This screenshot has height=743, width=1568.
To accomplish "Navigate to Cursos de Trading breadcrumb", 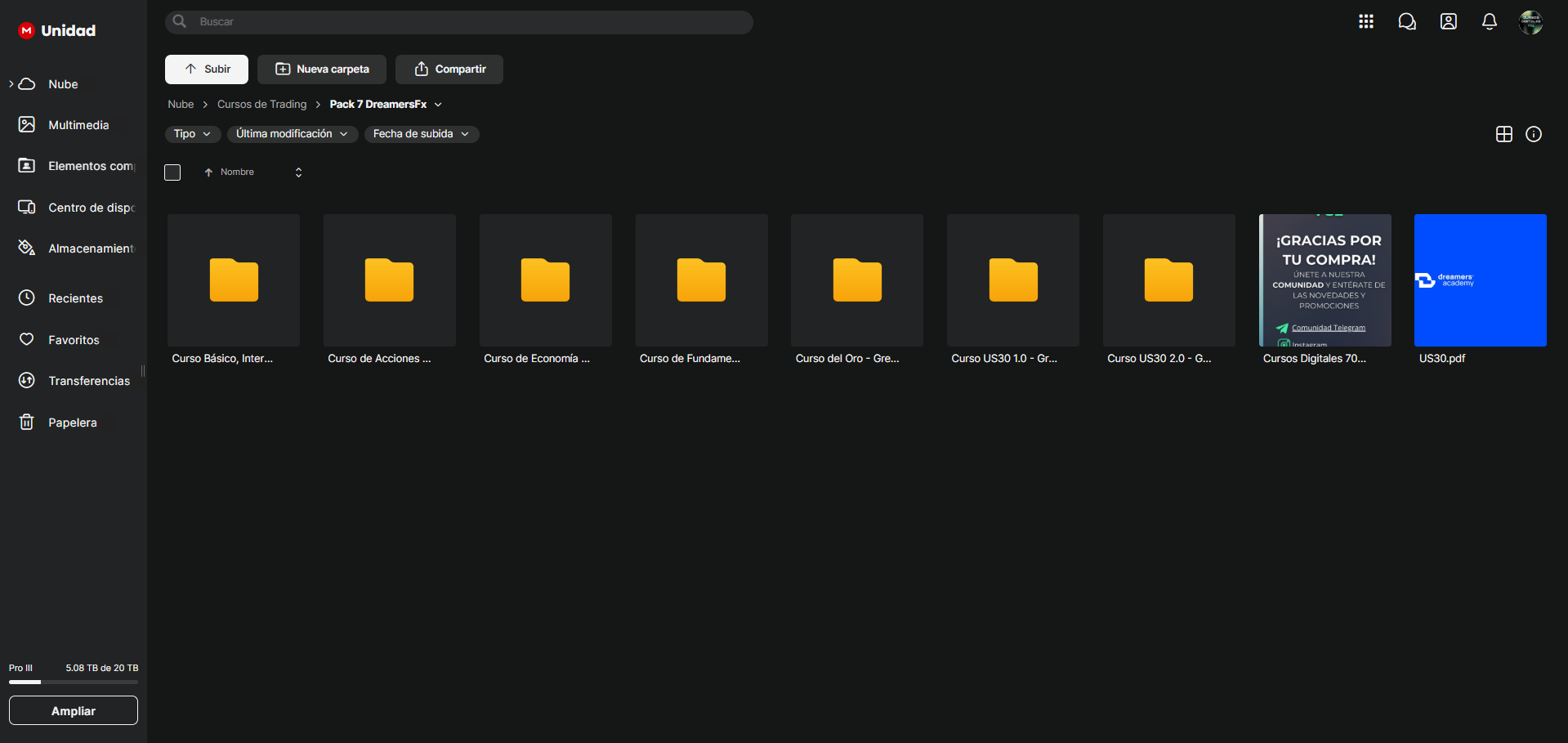I will (x=261, y=105).
